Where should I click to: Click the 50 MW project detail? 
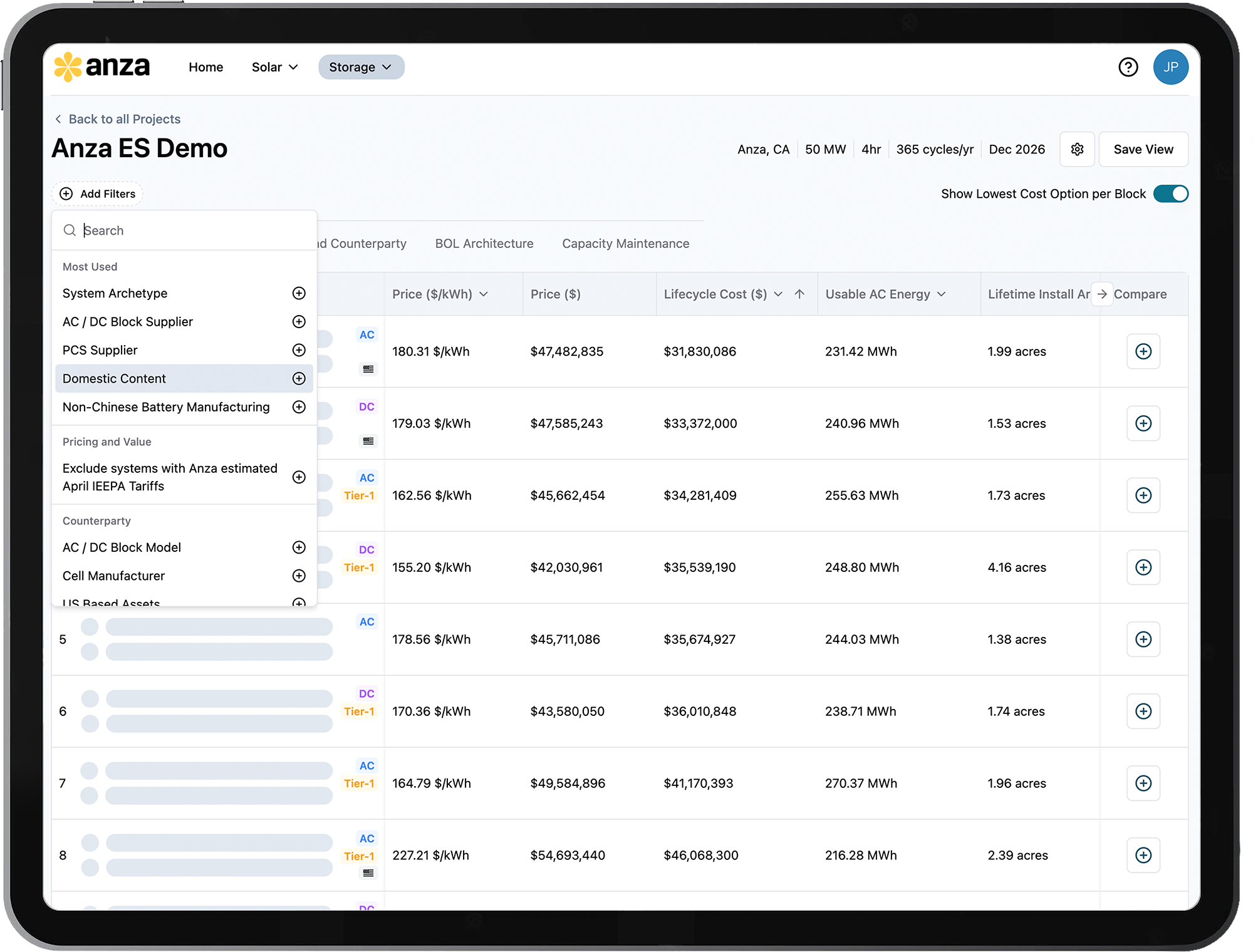[x=825, y=149]
